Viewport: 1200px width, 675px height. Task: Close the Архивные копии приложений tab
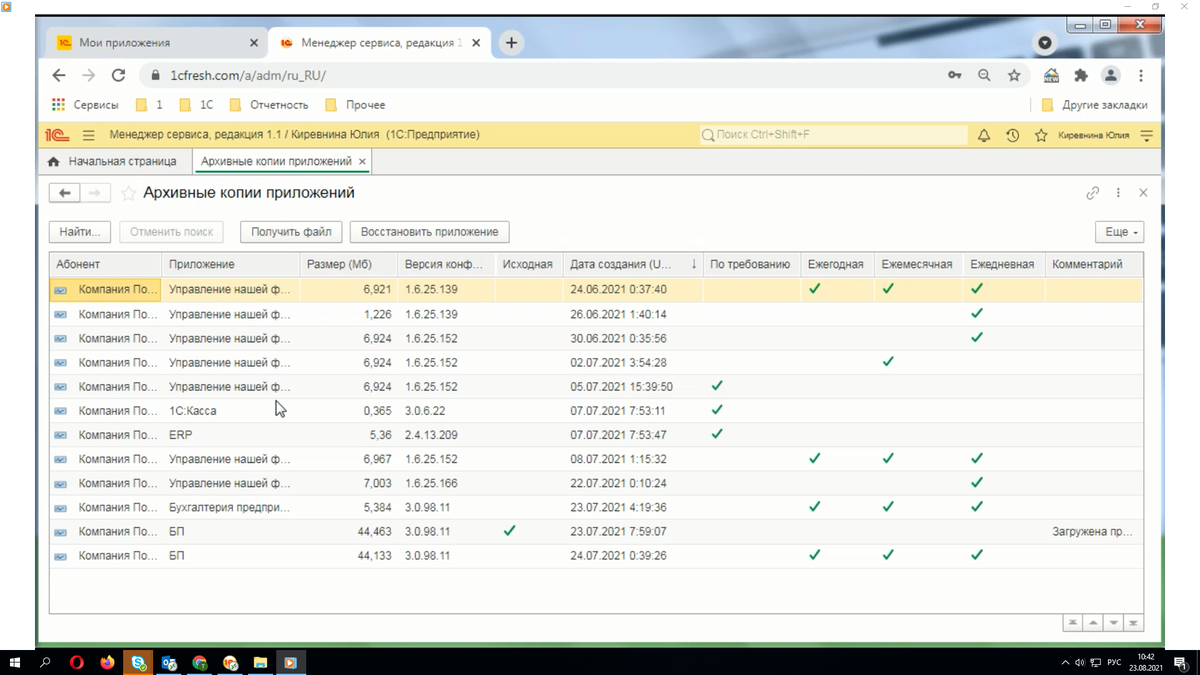coord(362,161)
